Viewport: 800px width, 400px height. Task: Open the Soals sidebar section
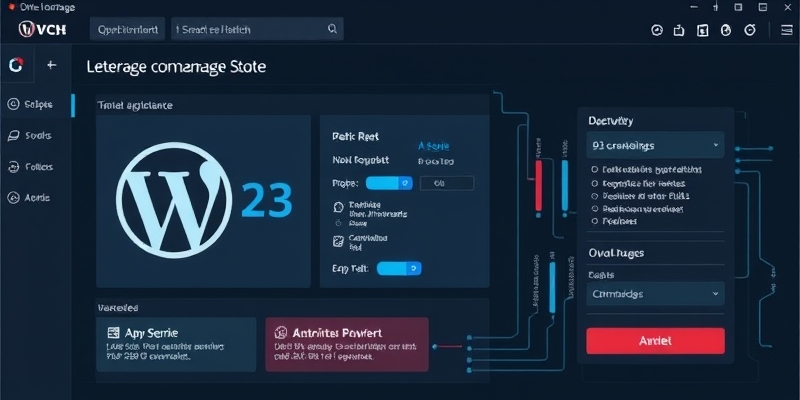(36, 136)
